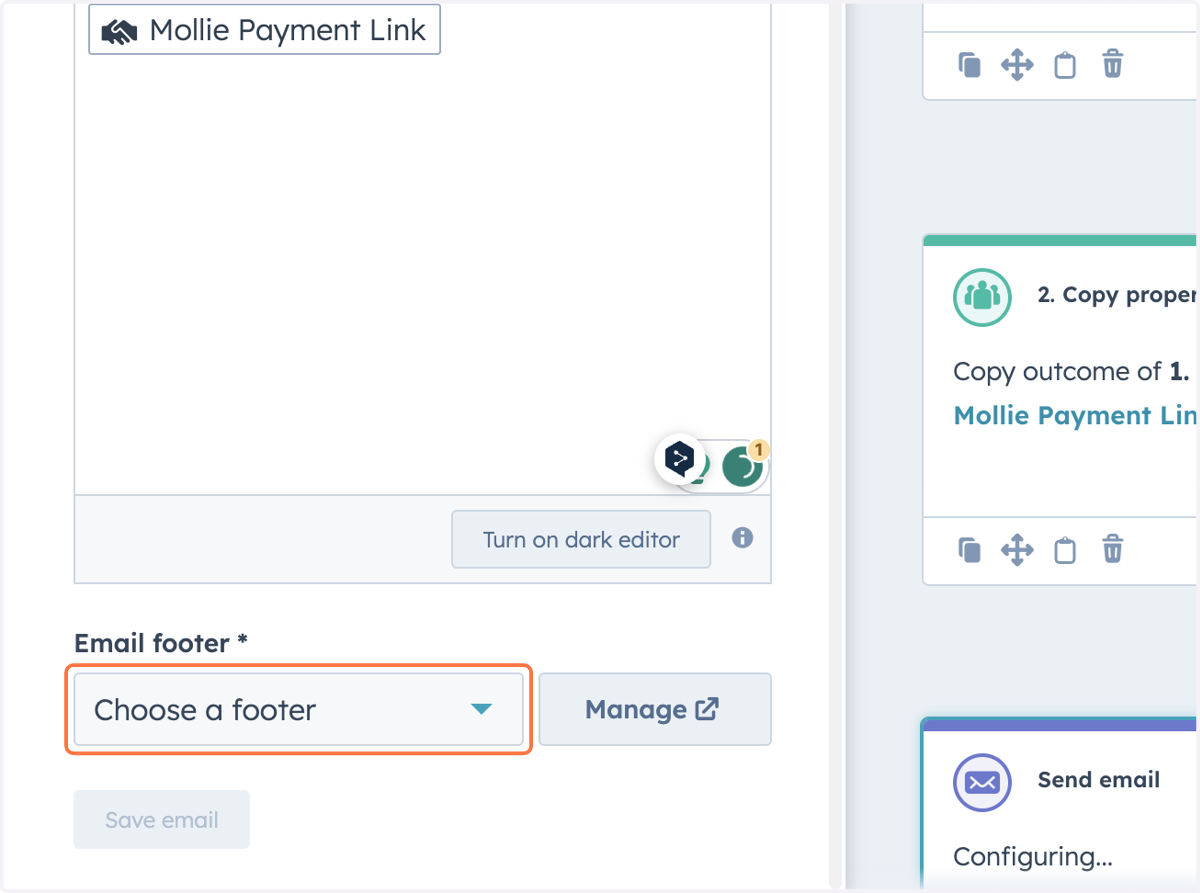Click move icon on top action card
Image resolution: width=1200 pixels, height=893 pixels.
coord(1017,66)
